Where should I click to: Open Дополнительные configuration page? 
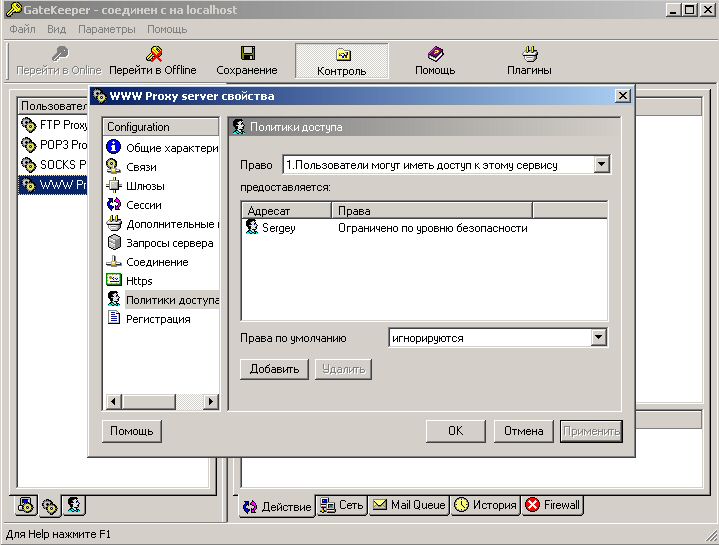tap(162, 224)
